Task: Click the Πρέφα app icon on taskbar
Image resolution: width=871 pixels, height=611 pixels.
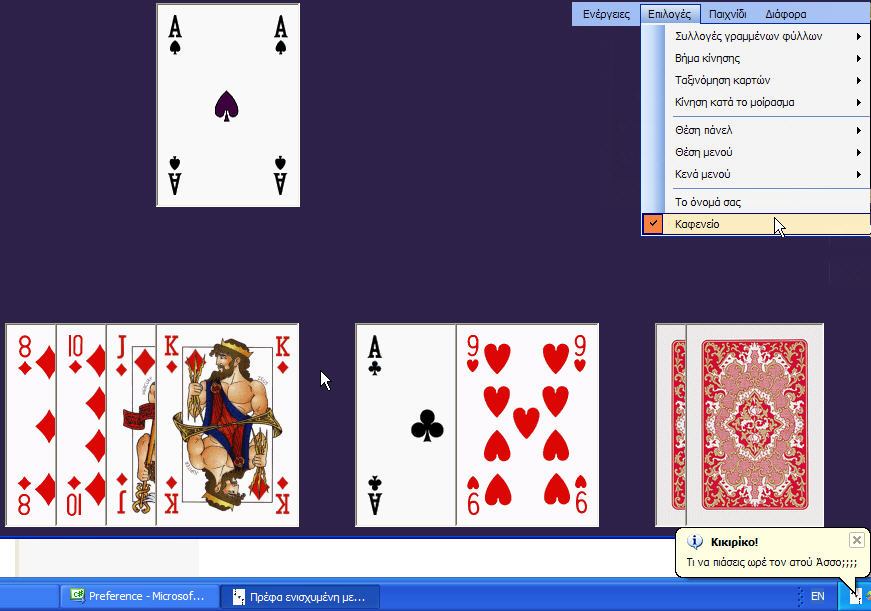Action: click(238, 597)
